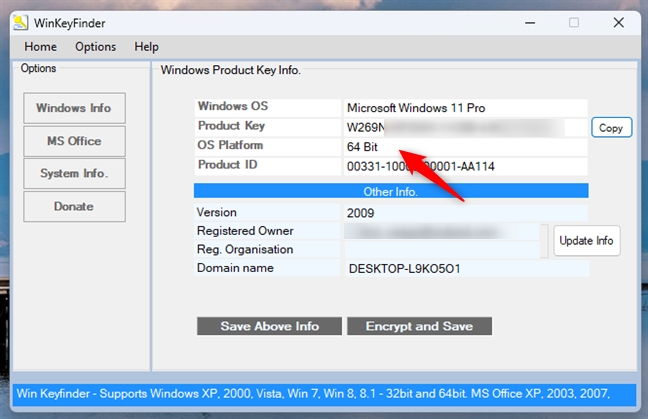Open System Info. panel
Screen dimensions: 648x419
(74, 174)
